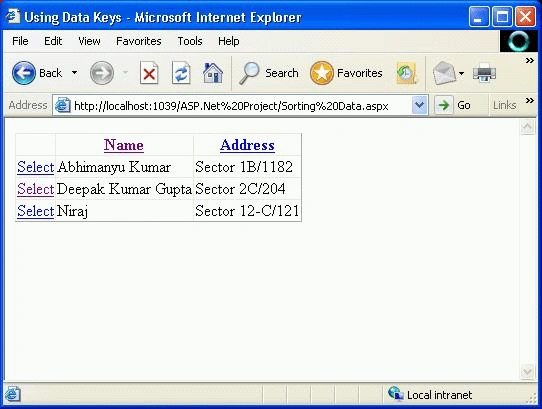
Task: Click the scrollbar up arrow
Action: [527, 127]
